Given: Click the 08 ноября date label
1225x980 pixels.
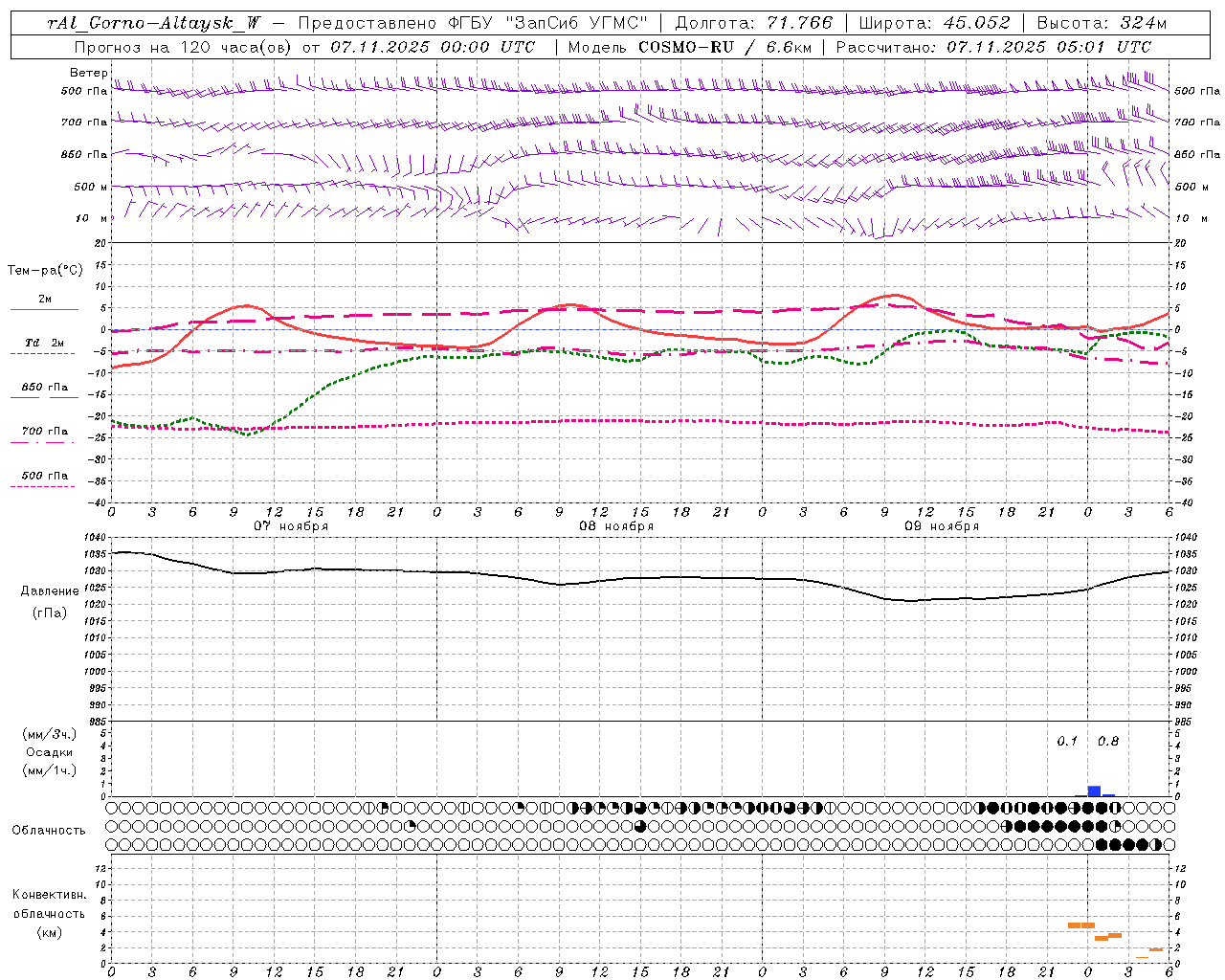Looking at the screenshot, I should (x=616, y=526).
